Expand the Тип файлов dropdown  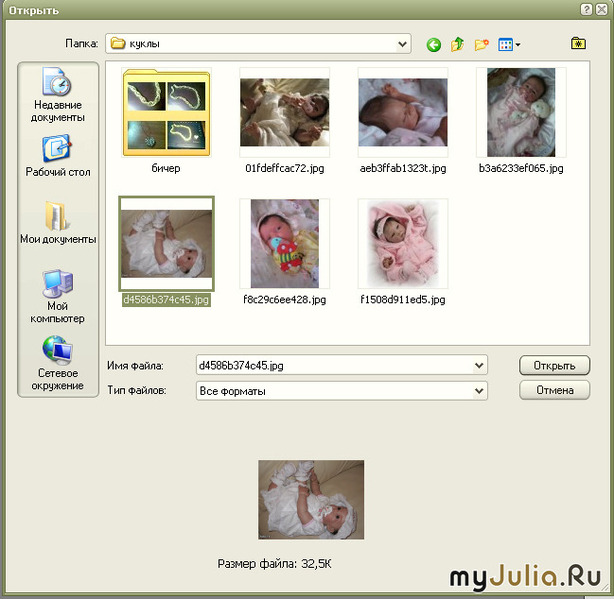click(479, 391)
